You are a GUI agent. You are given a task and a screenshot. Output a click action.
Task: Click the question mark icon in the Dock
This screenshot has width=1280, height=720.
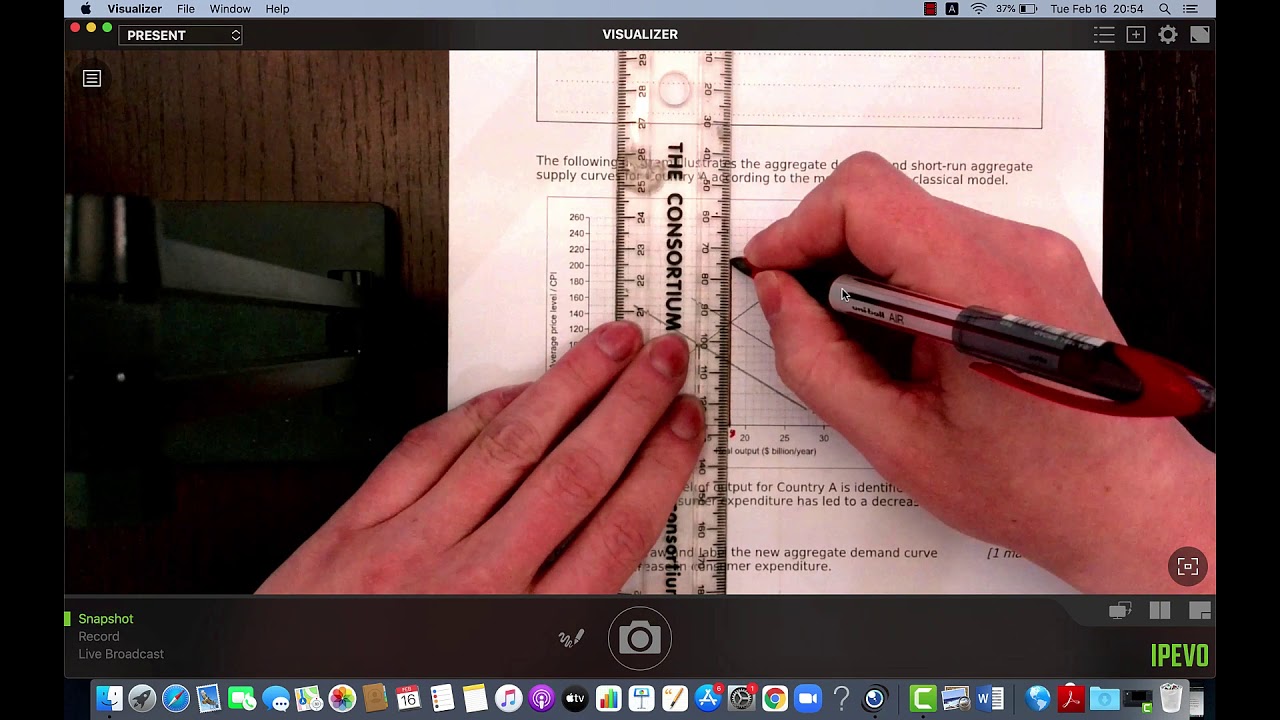[x=841, y=698]
